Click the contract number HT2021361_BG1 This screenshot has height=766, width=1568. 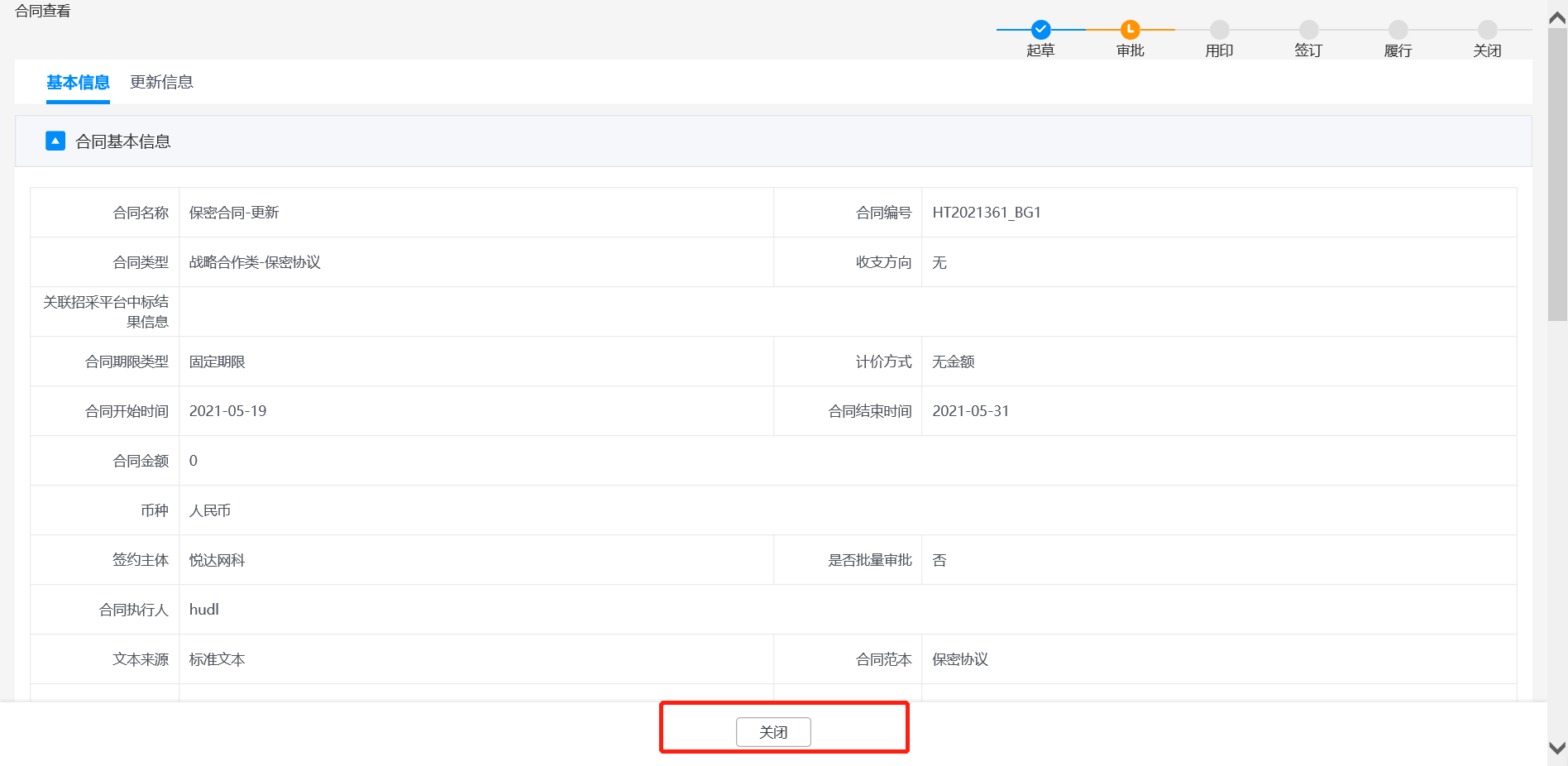986,213
